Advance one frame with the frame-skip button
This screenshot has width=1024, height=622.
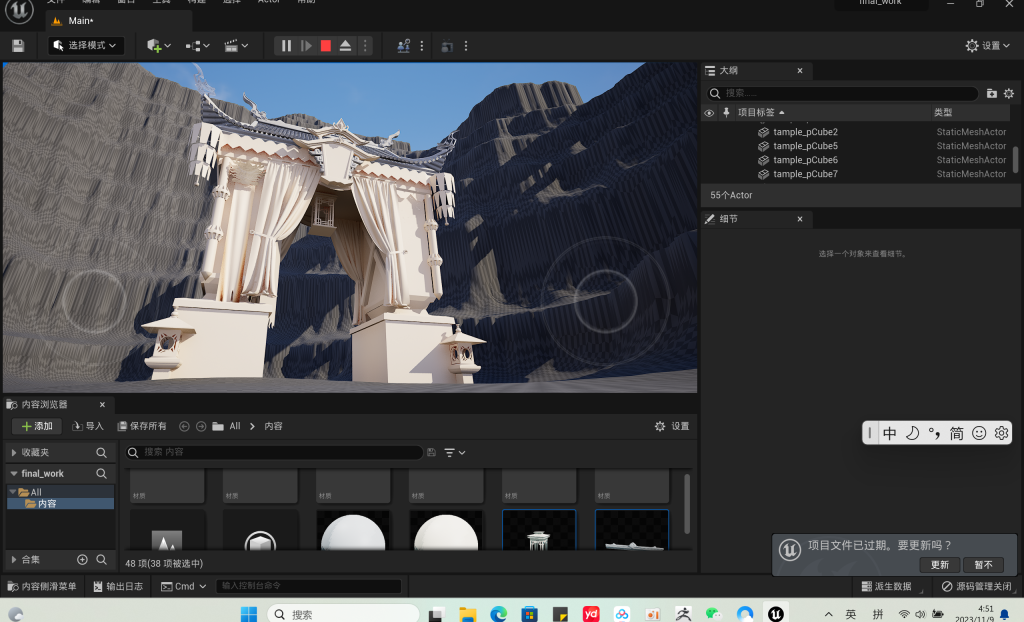click(306, 46)
